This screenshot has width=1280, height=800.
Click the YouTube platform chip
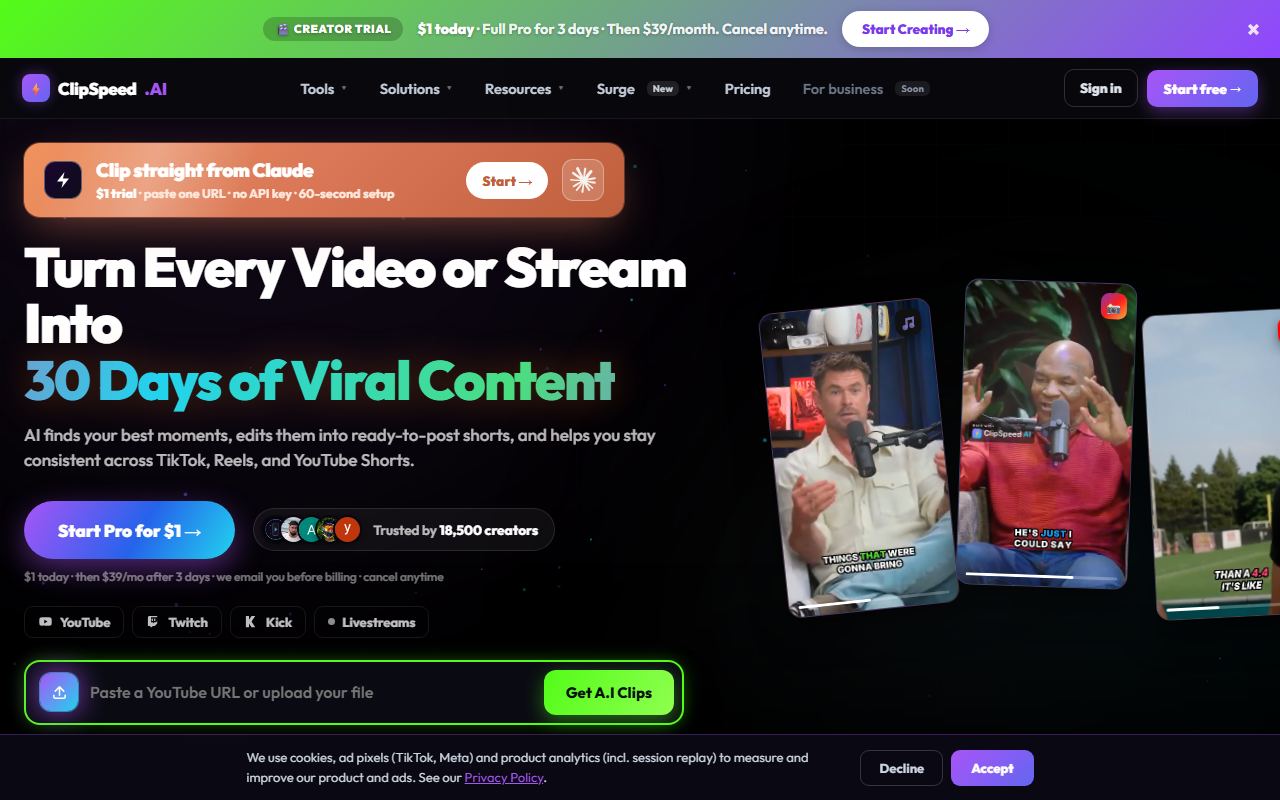tap(74, 622)
